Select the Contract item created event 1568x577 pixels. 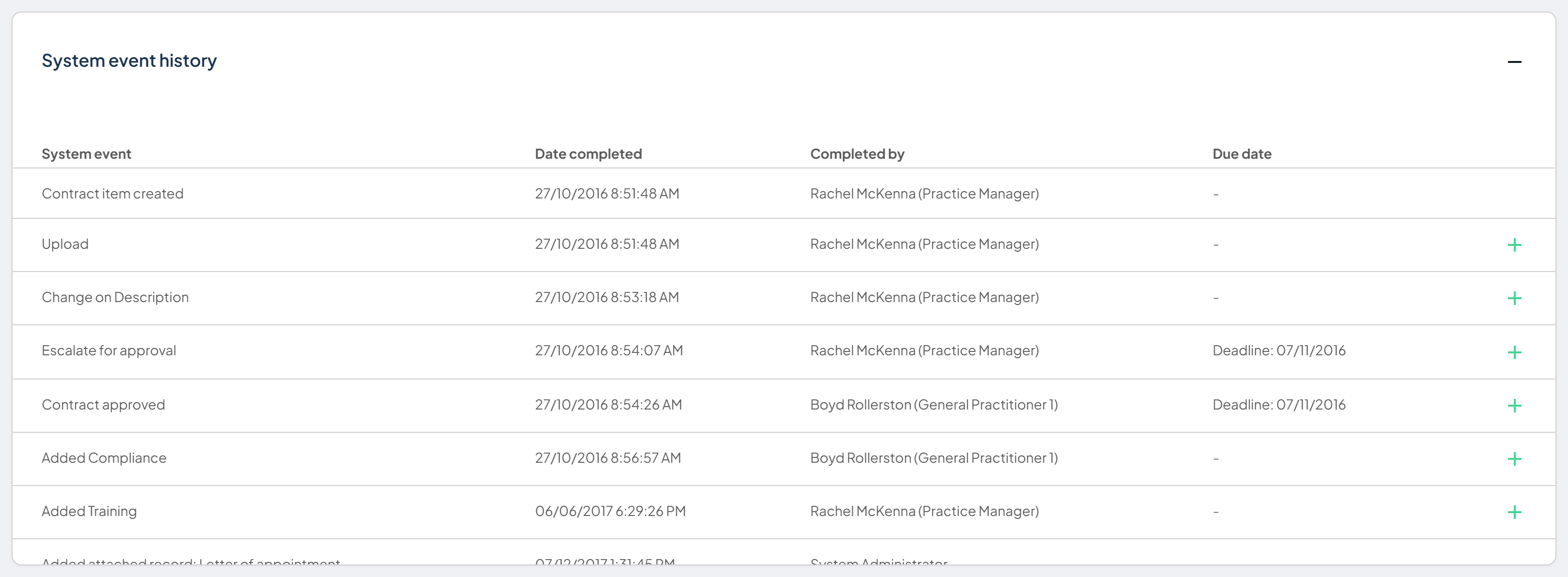[113, 194]
